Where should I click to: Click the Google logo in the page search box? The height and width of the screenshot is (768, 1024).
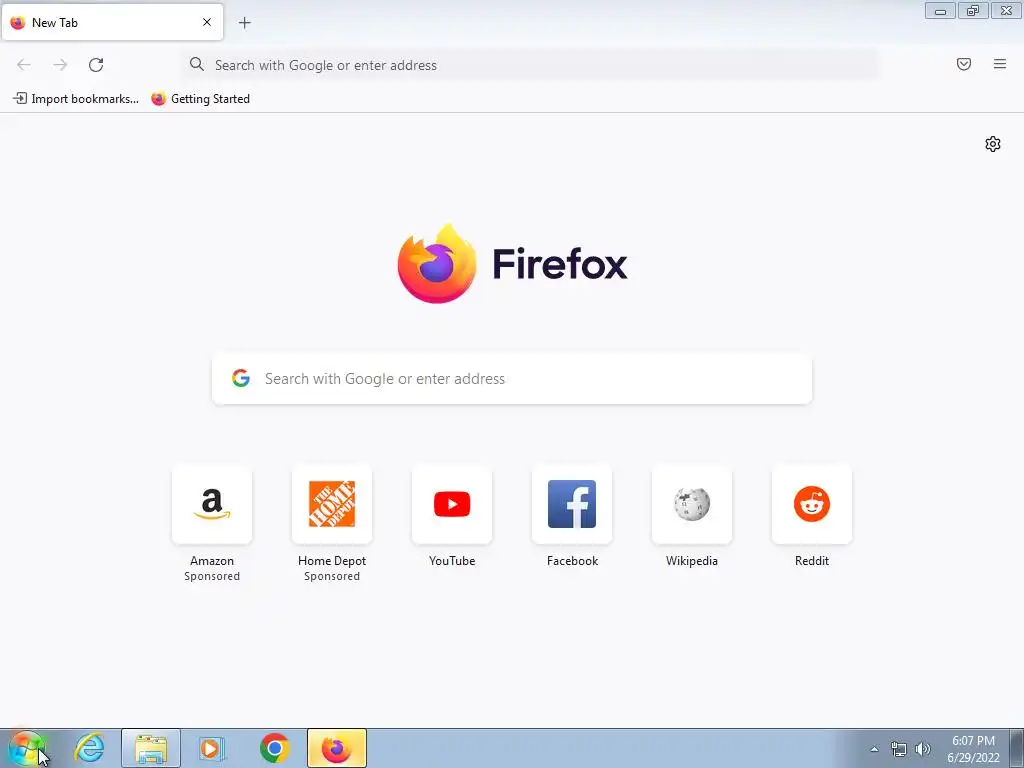(x=240, y=378)
